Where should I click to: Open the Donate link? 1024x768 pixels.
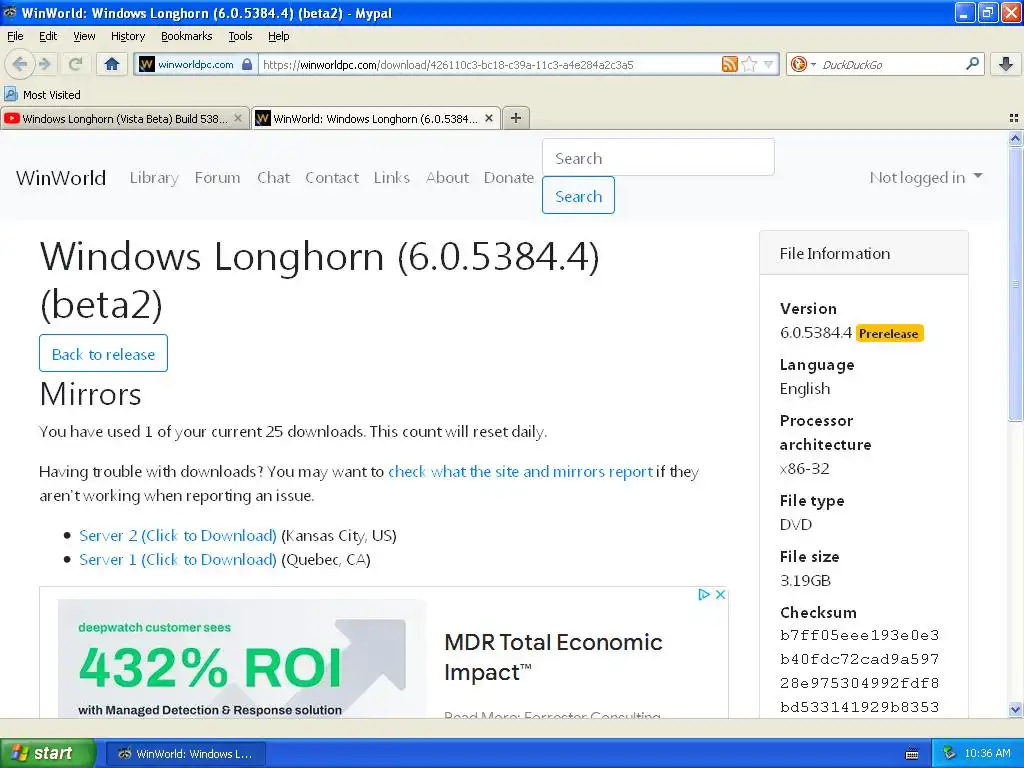tap(509, 178)
